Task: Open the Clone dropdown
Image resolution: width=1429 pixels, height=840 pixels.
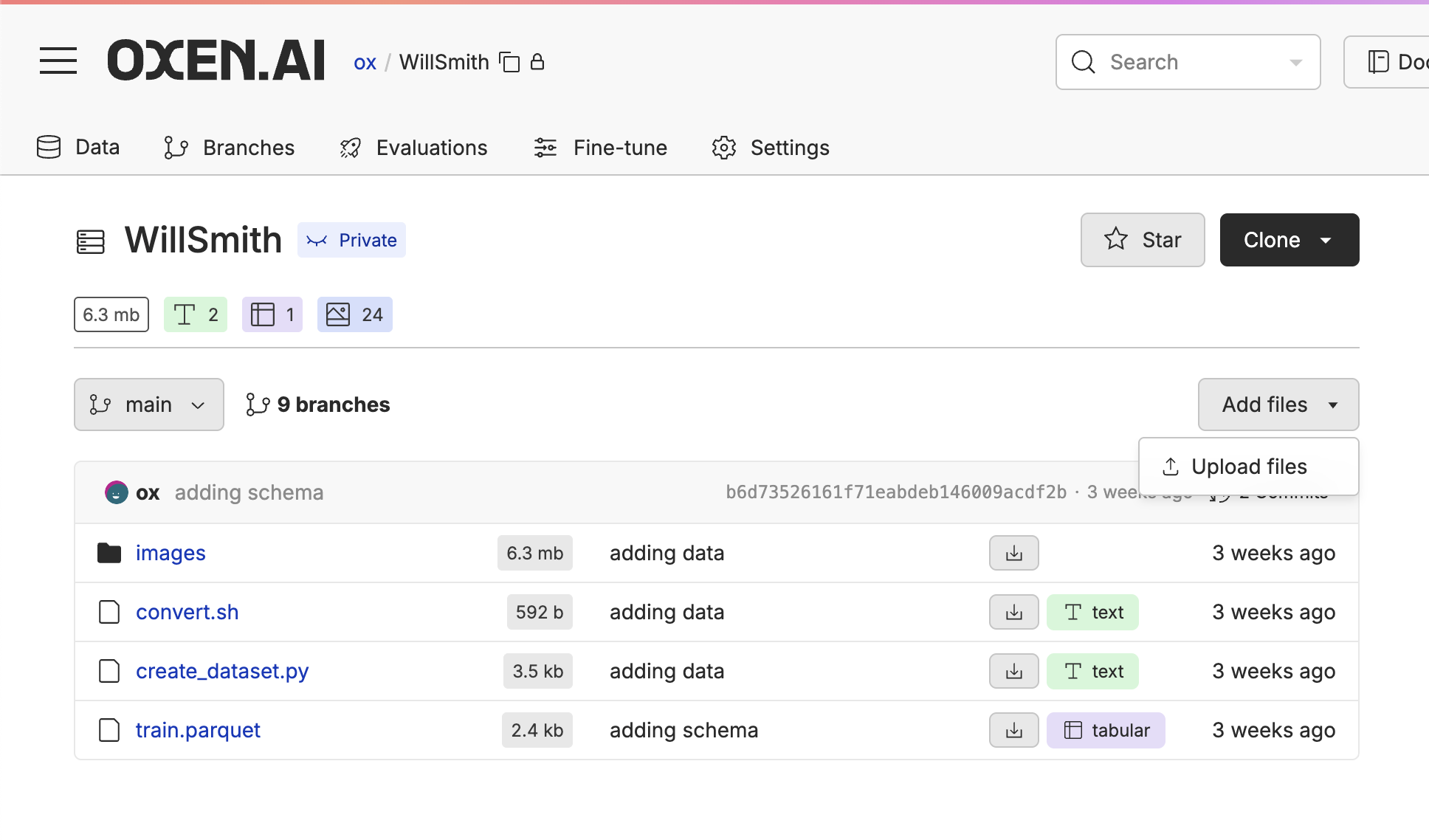Action: tap(1289, 240)
